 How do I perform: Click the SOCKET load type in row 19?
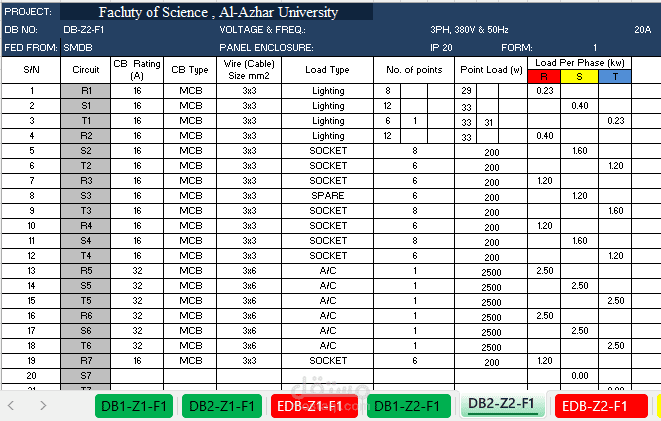(x=328, y=361)
